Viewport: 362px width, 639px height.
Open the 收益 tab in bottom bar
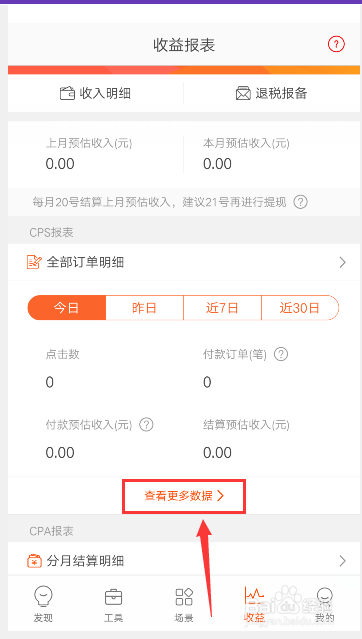pyautogui.click(x=254, y=604)
